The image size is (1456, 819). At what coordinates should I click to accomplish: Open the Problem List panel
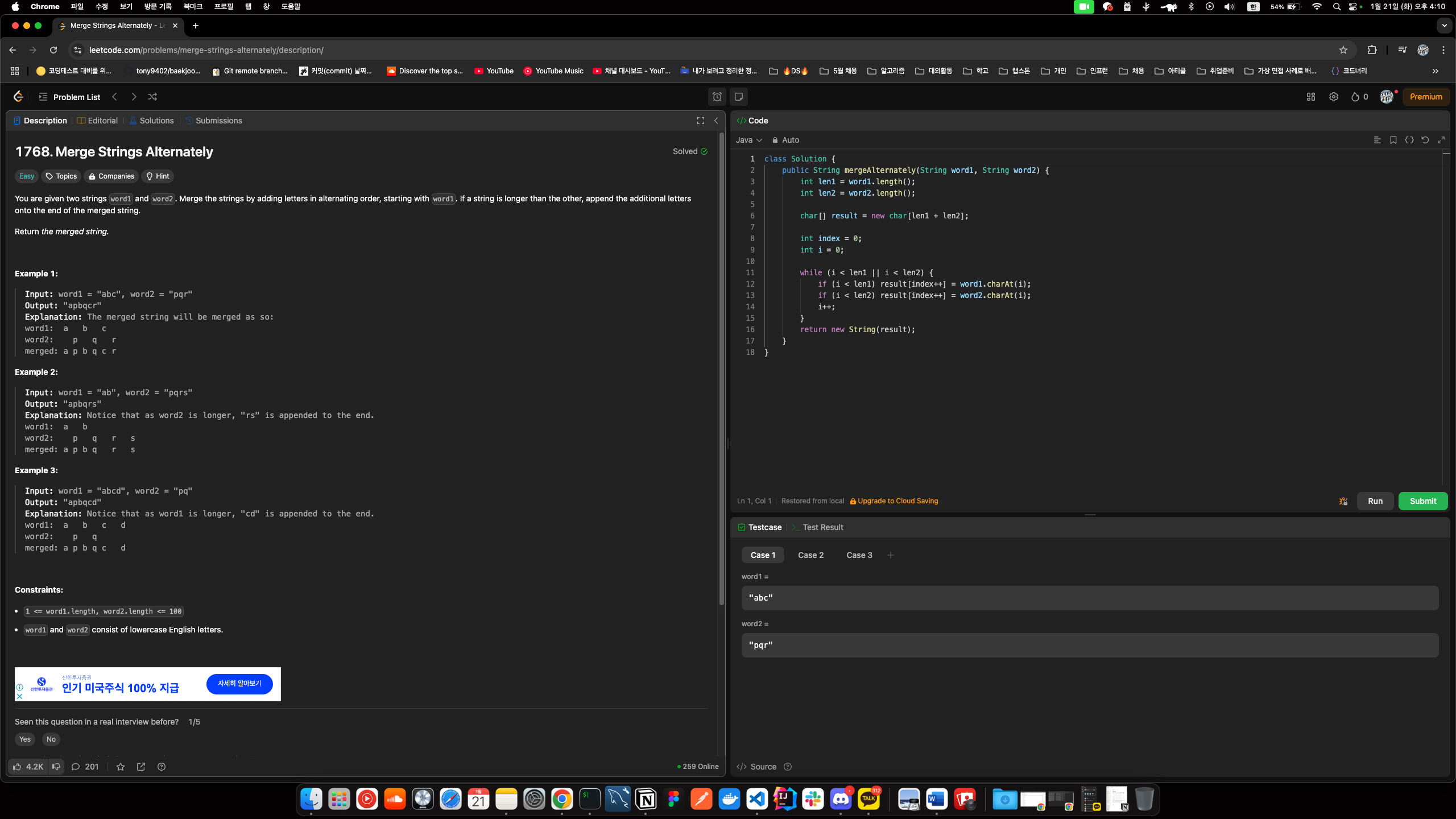tap(69, 97)
